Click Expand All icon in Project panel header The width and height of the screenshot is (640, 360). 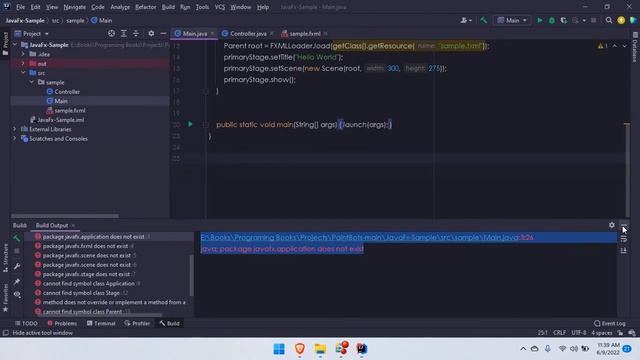[124, 33]
